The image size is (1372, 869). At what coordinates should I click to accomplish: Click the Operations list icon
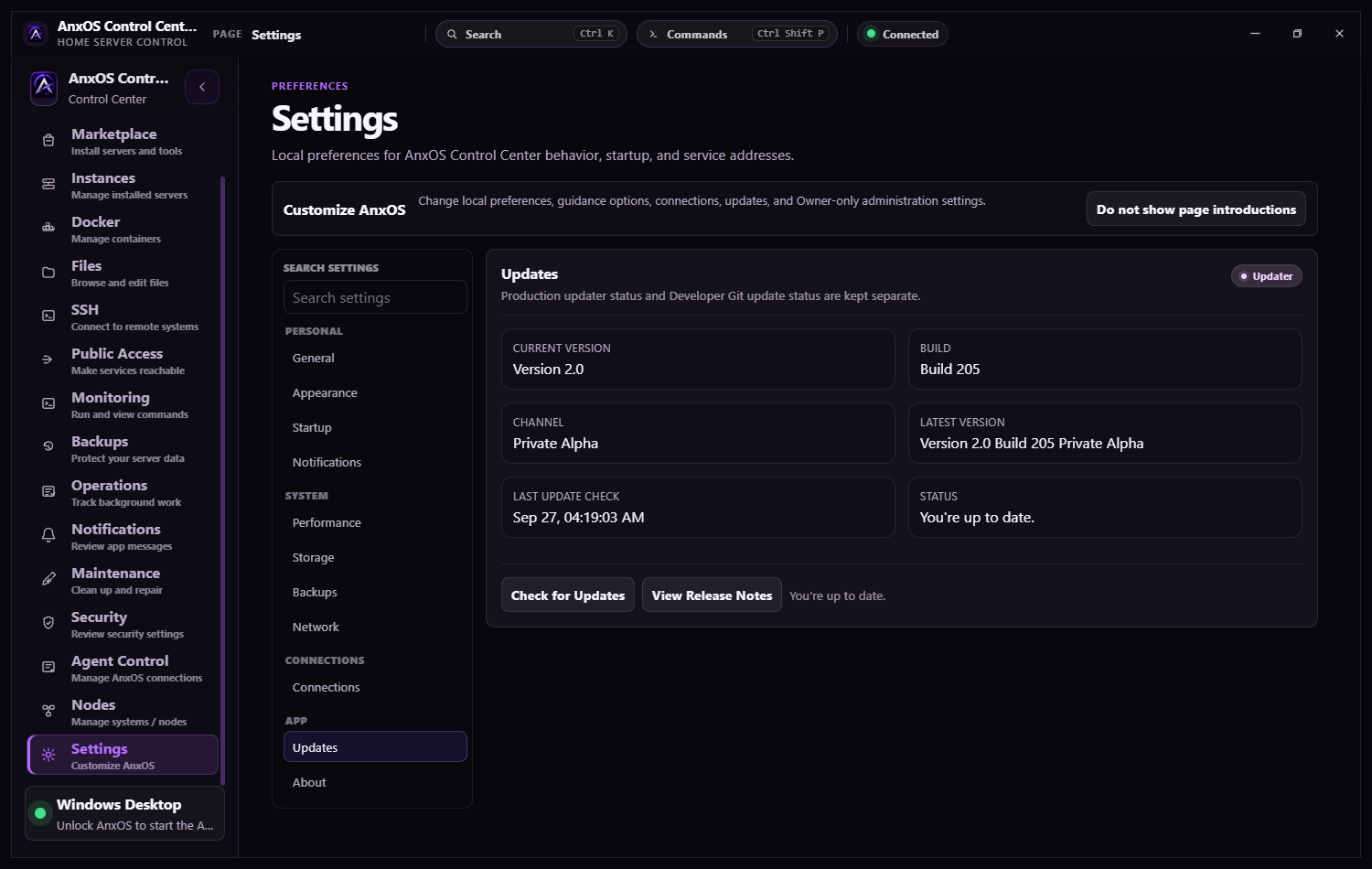pyautogui.click(x=48, y=492)
